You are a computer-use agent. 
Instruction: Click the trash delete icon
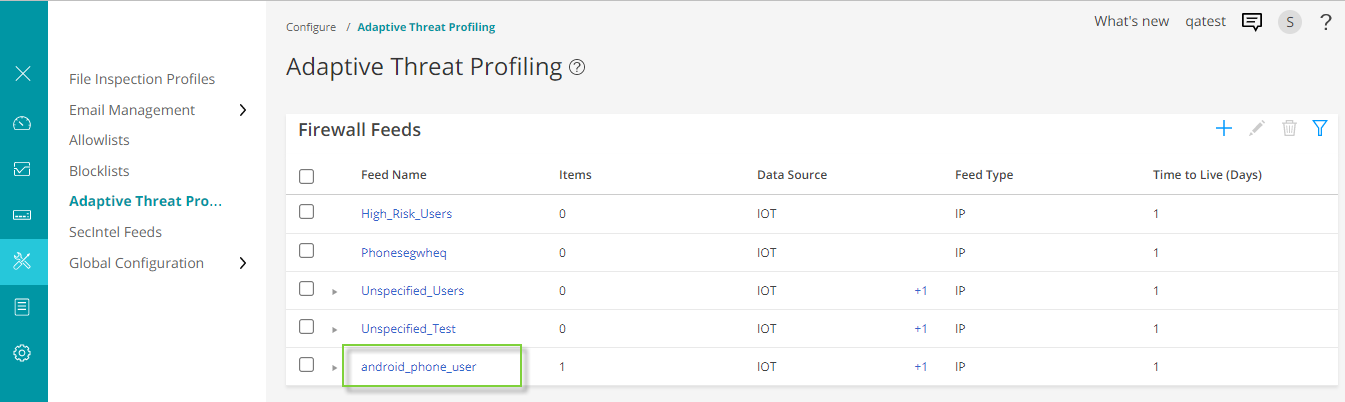1290,128
